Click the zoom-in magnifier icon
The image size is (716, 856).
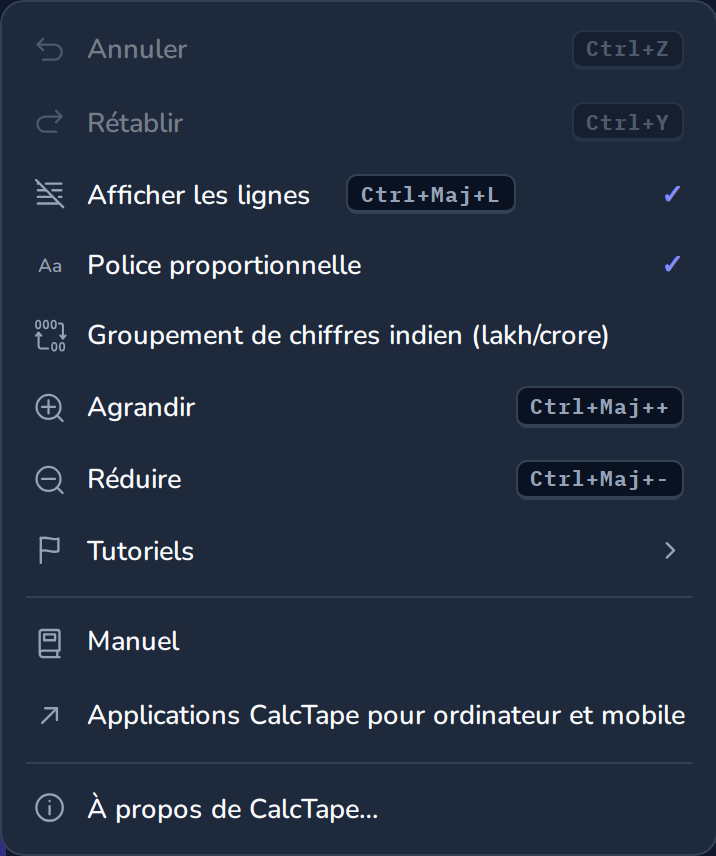click(x=50, y=408)
